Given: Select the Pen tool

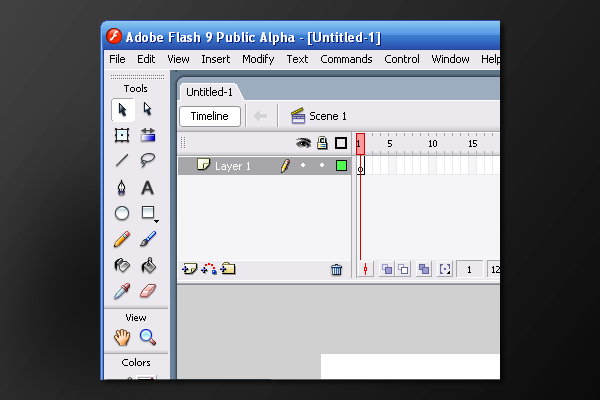Looking at the screenshot, I should (122, 188).
